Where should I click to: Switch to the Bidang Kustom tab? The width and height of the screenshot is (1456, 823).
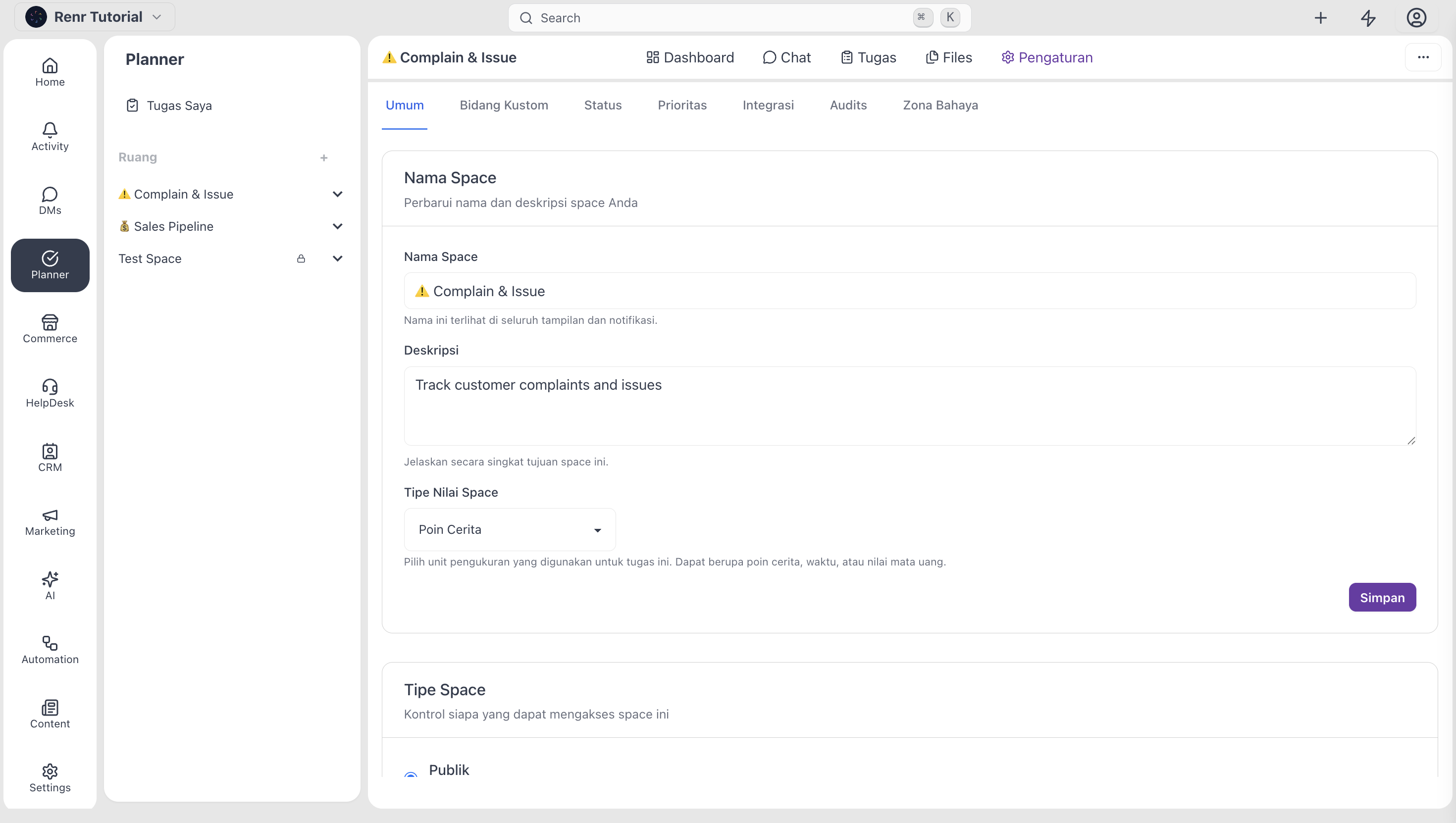(x=504, y=105)
